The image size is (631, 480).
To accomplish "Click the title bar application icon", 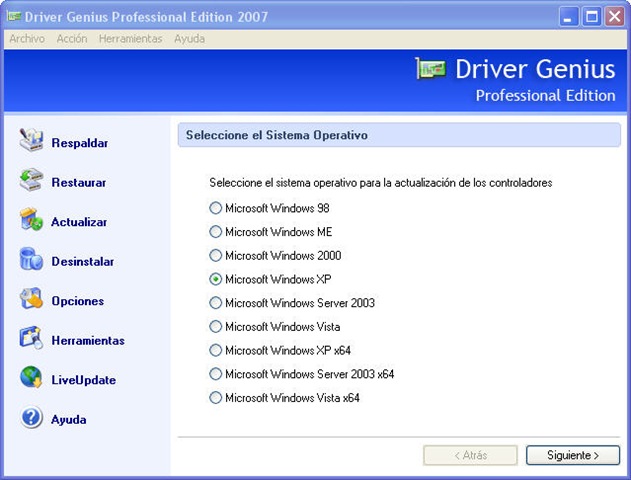I will pyautogui.click(x=14, y=16).
